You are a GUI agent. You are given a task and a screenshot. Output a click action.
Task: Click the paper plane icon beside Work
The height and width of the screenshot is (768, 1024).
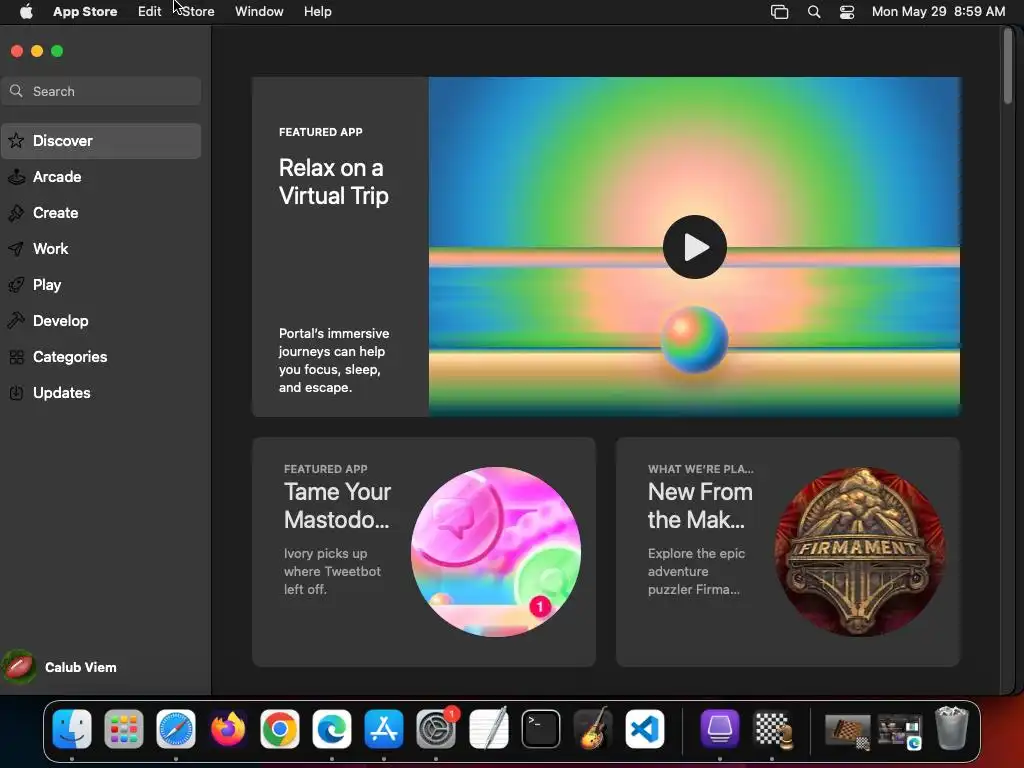click(x=16, y=248)
